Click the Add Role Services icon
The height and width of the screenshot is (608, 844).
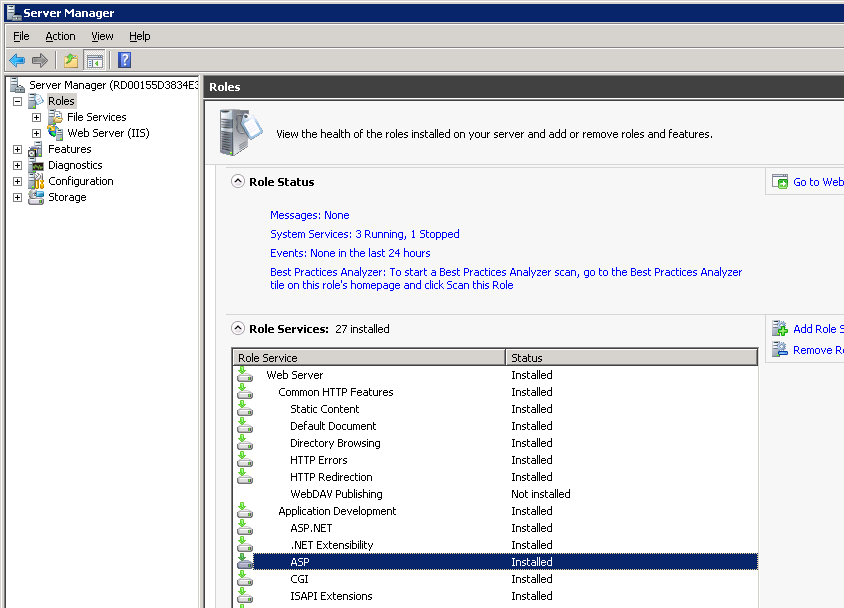[780, 329]
